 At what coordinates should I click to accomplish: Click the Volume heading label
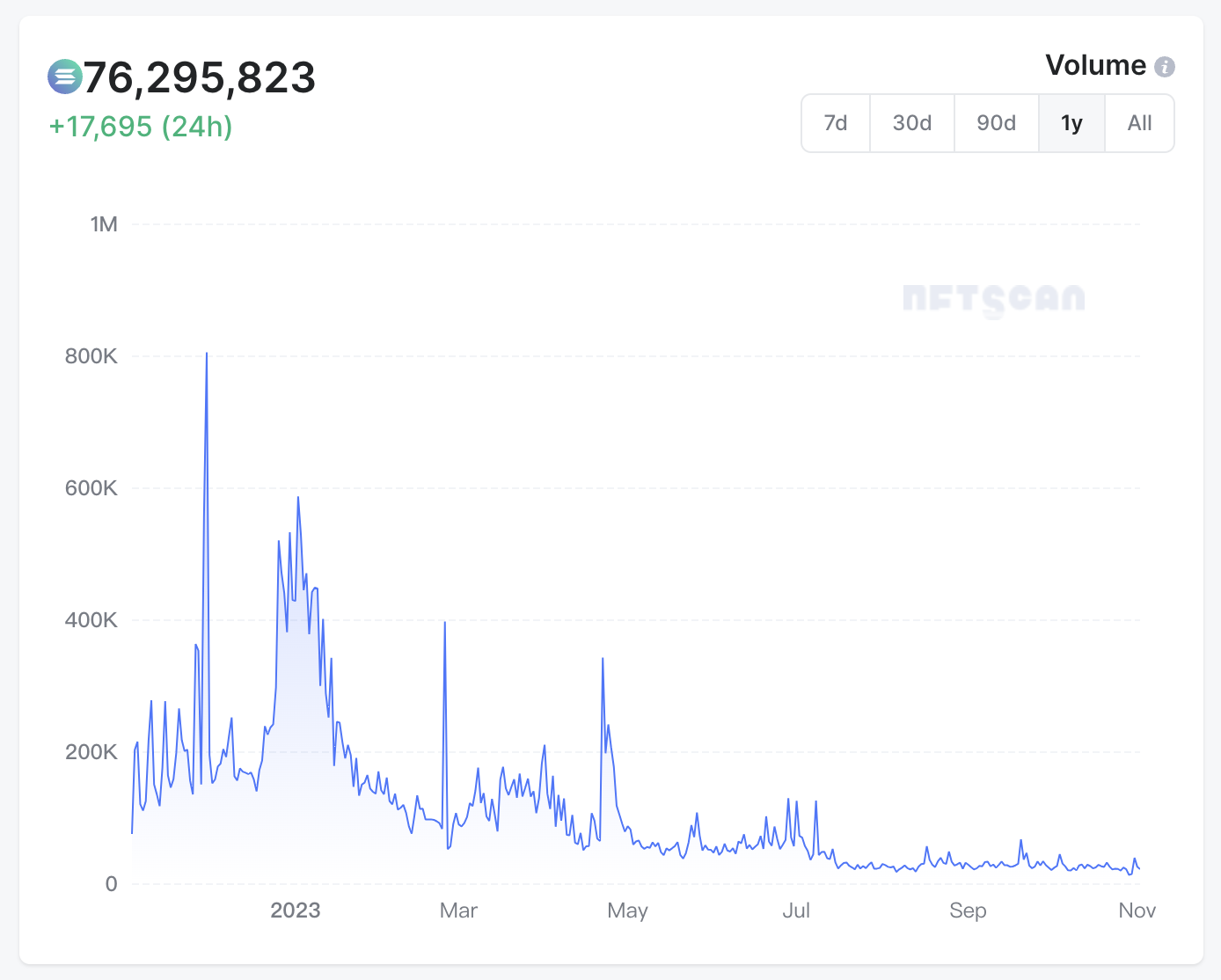click(x=1095, y=66)
